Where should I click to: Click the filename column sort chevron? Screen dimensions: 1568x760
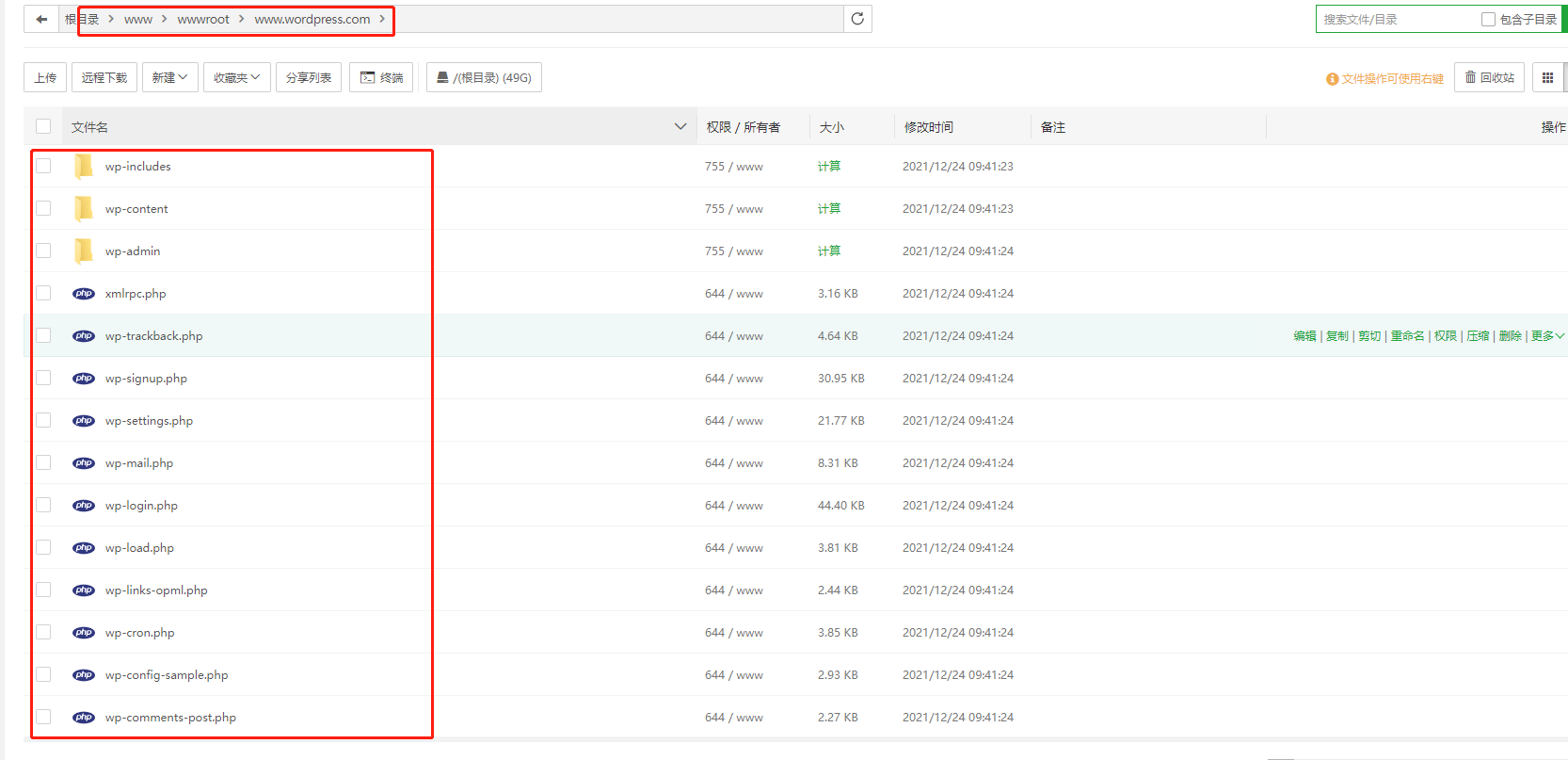tap(680, 126)
